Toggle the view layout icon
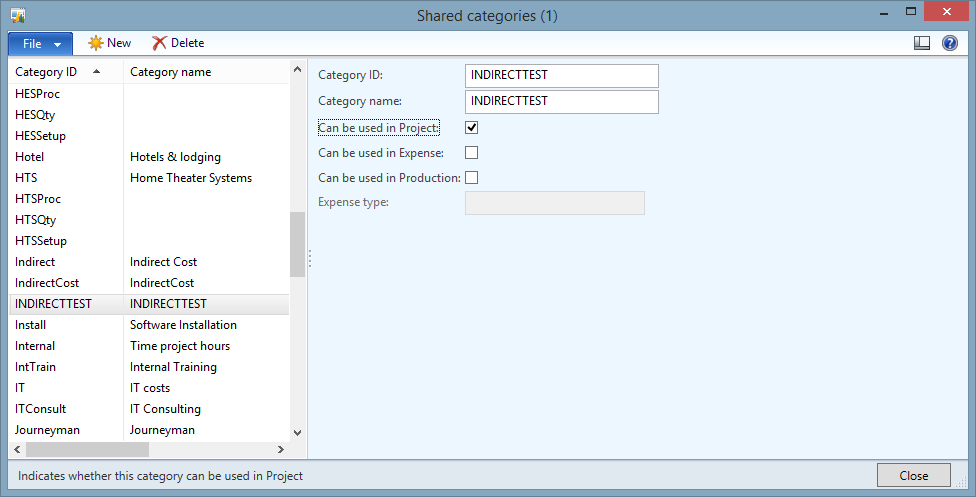Image resolution: width=976 pixels, height=497 pixels. 922,43
